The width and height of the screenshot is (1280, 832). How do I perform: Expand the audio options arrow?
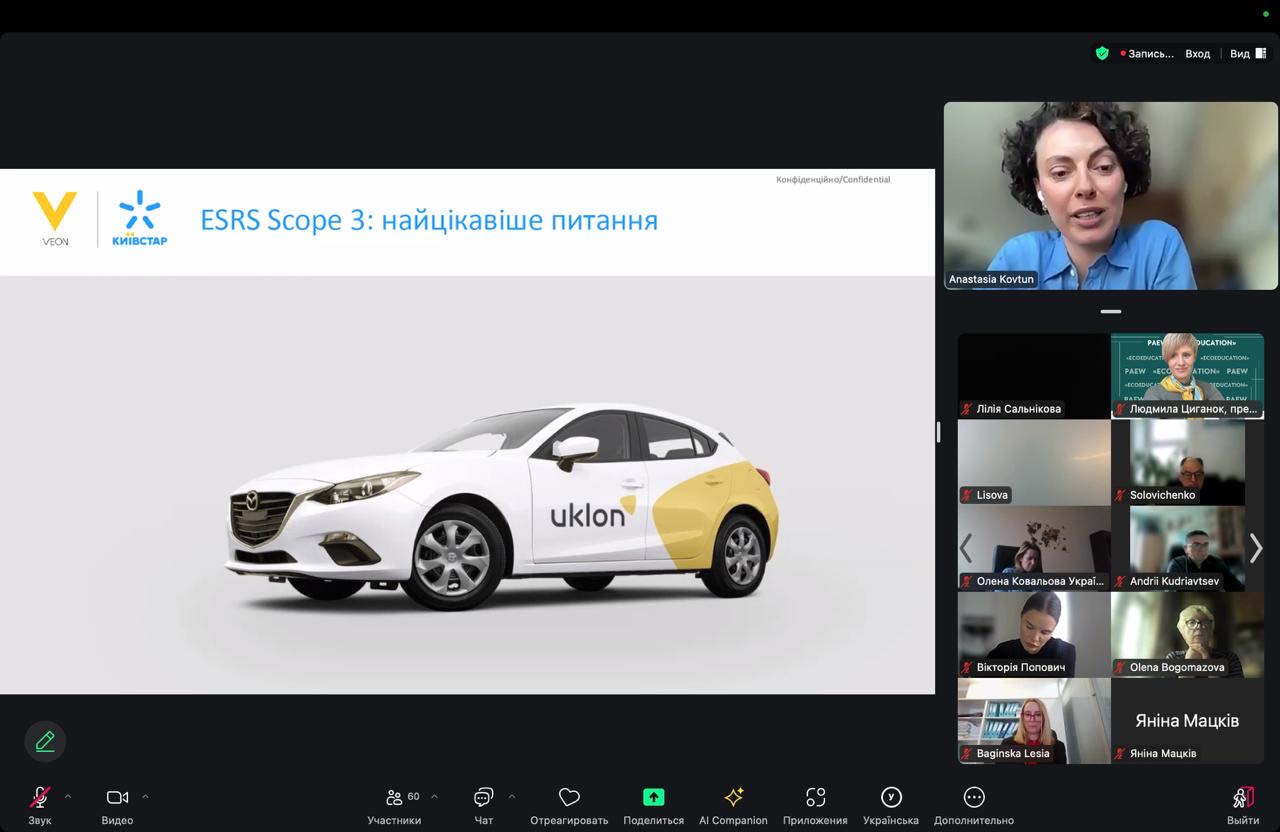tap(68, 797)
